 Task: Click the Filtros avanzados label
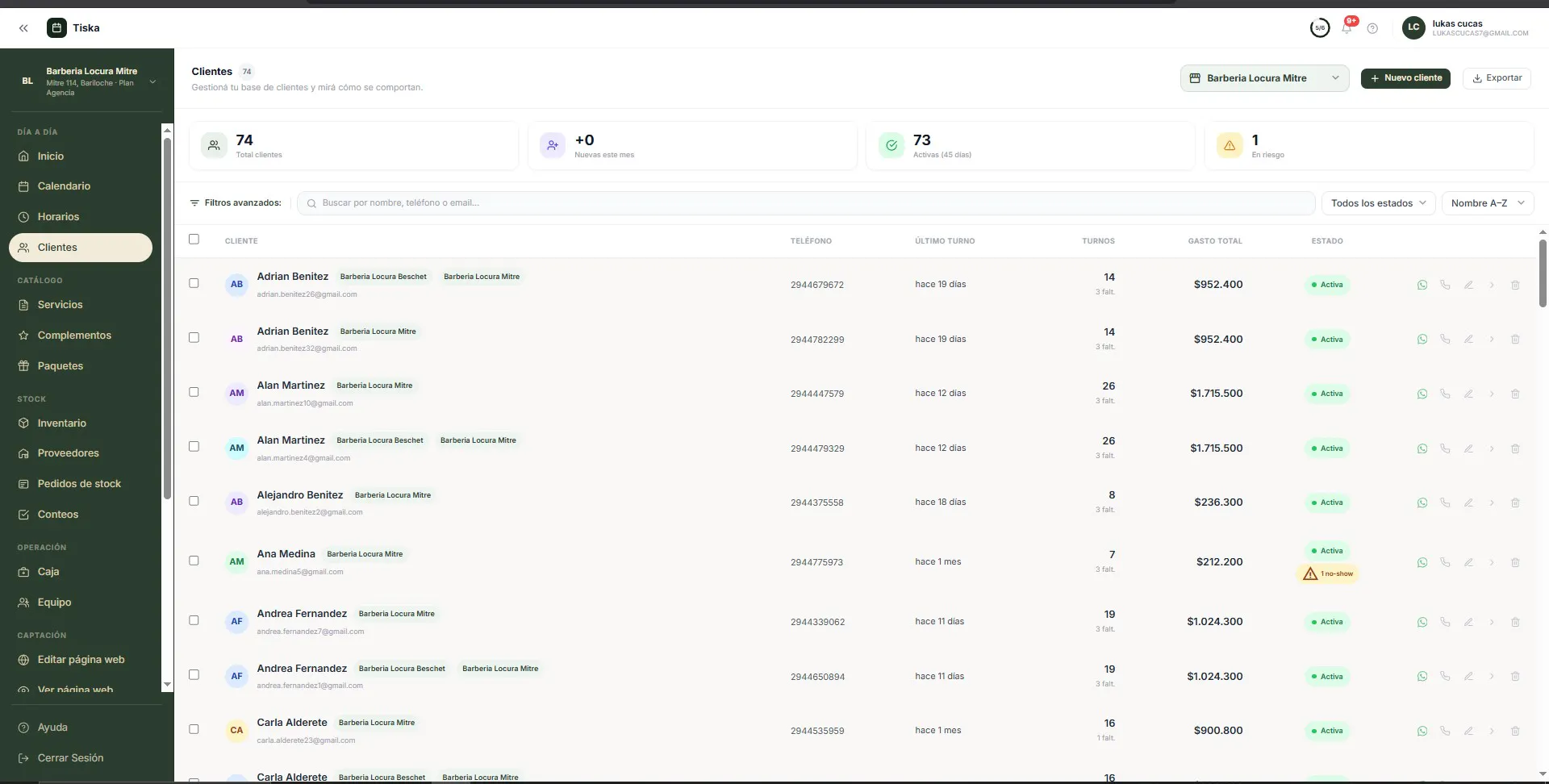[243, 203]
